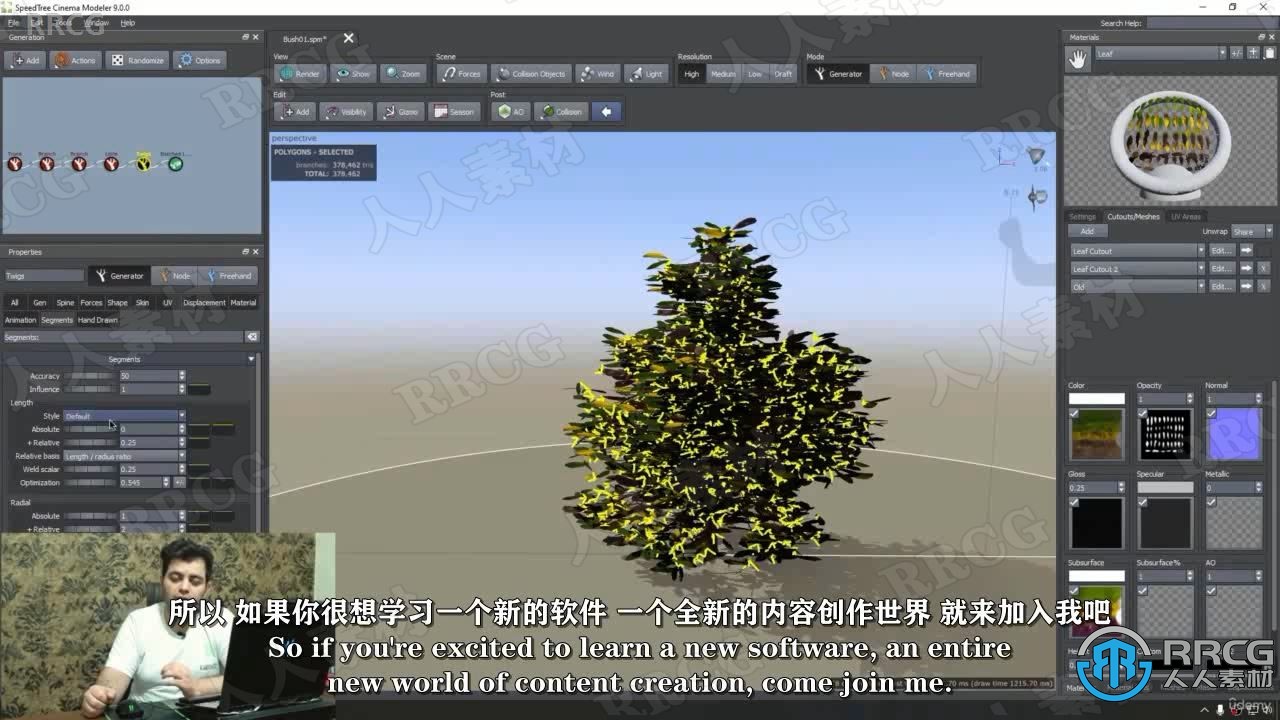Open the Light scene settings
Viewport: 1280px width, 720px height.
click(x=646, y=74)
